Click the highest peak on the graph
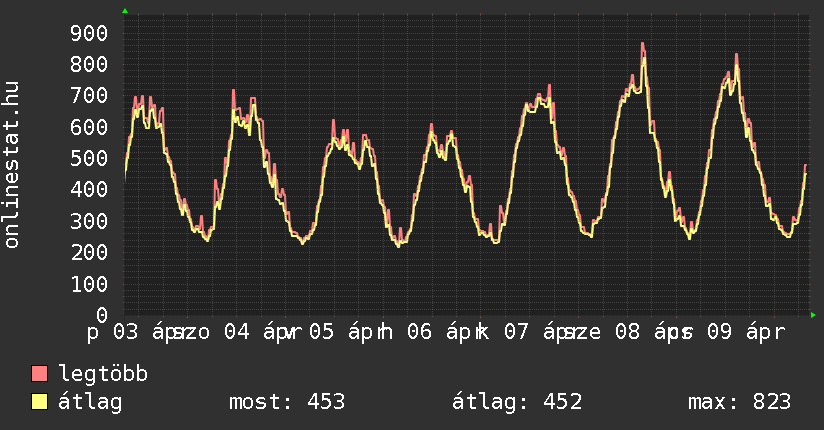 643,44
